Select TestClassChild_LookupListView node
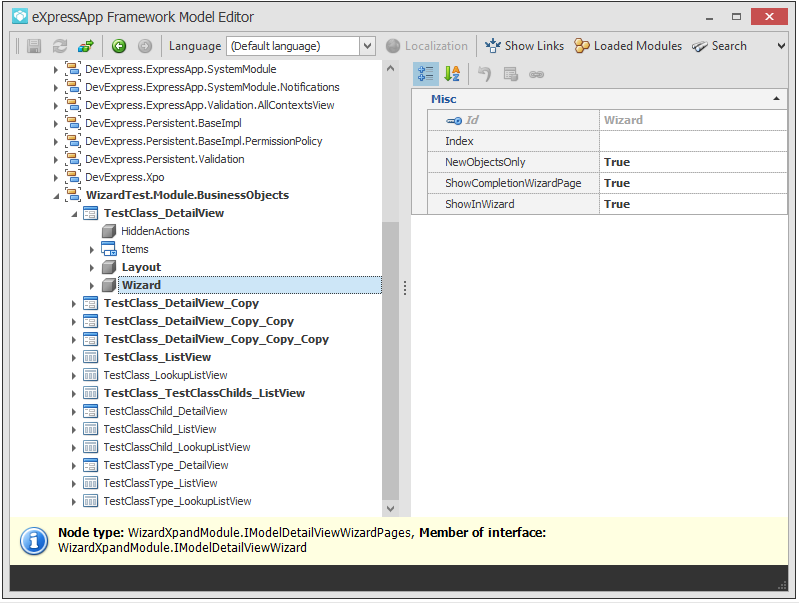 (x=177, y=447)
